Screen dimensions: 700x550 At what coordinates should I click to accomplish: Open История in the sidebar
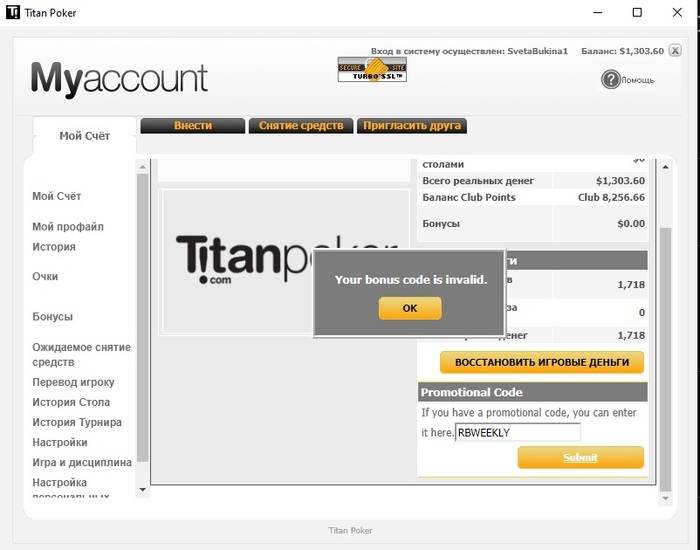click(x=54, y=247)
